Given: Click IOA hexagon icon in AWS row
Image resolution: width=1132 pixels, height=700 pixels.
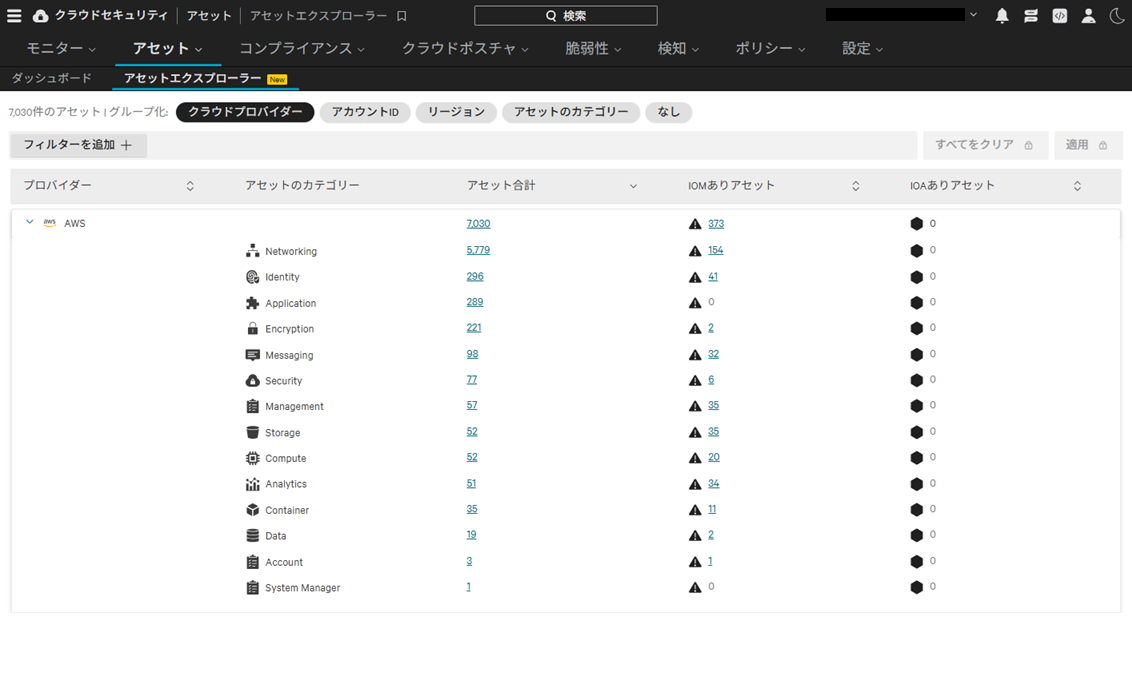Looking at the screenshot, I should (917, 224).
